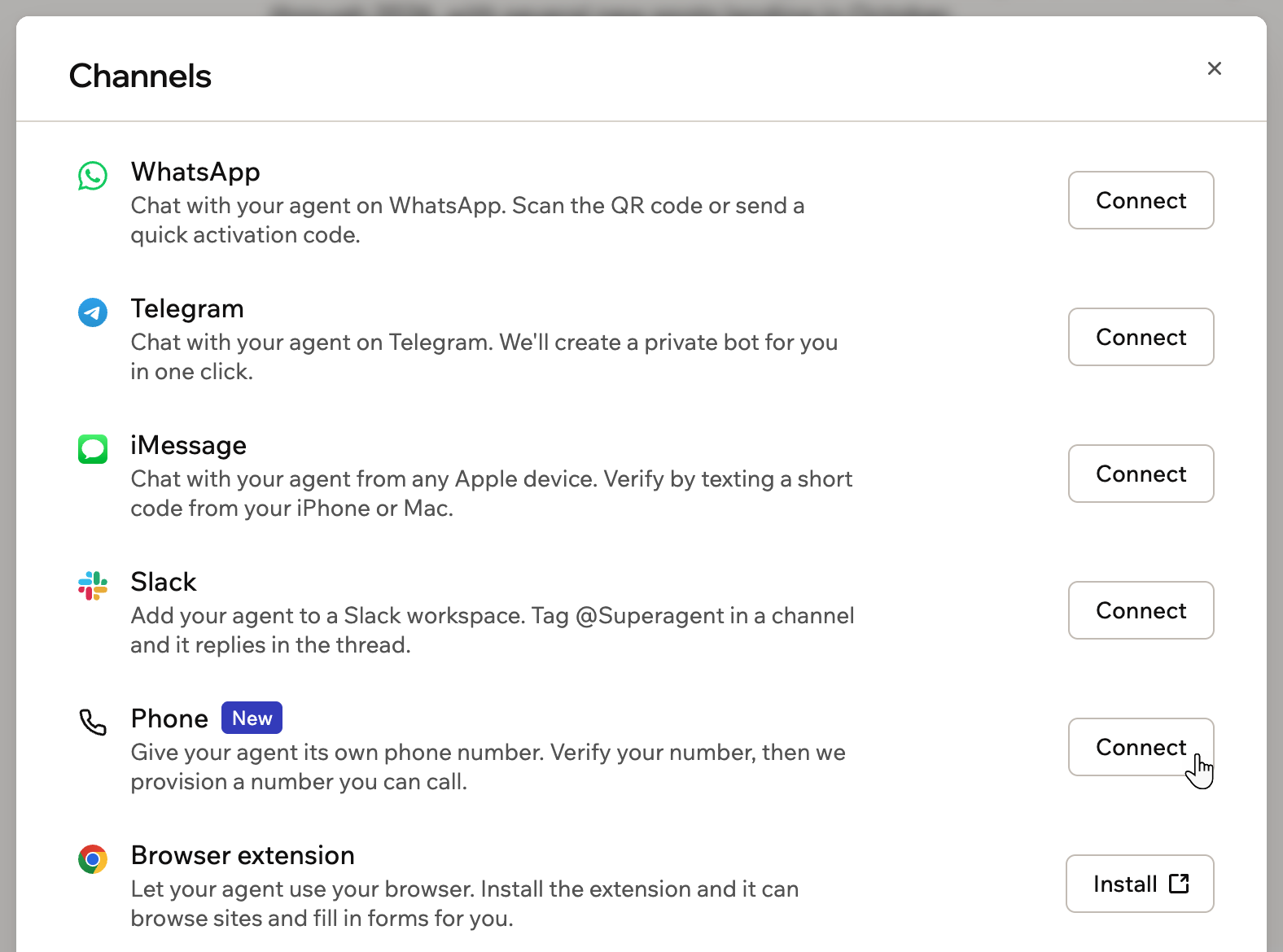This screenshot has height=952, width=1283.
Task: Connect the WhatsApp channel
Action: [1141, 200]
